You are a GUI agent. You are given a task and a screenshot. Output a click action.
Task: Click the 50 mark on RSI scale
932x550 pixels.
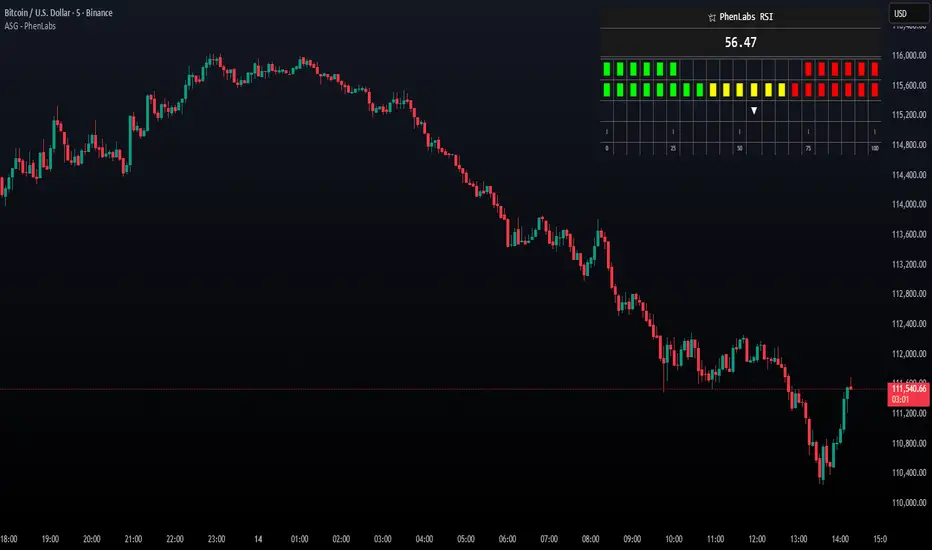click(739, 148)
